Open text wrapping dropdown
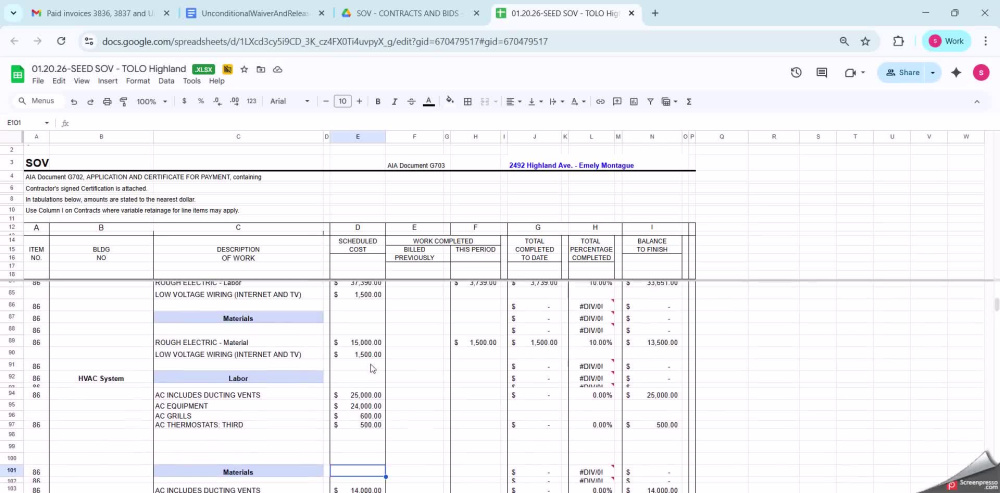1000x493 pixels. [x=556, y=101]
